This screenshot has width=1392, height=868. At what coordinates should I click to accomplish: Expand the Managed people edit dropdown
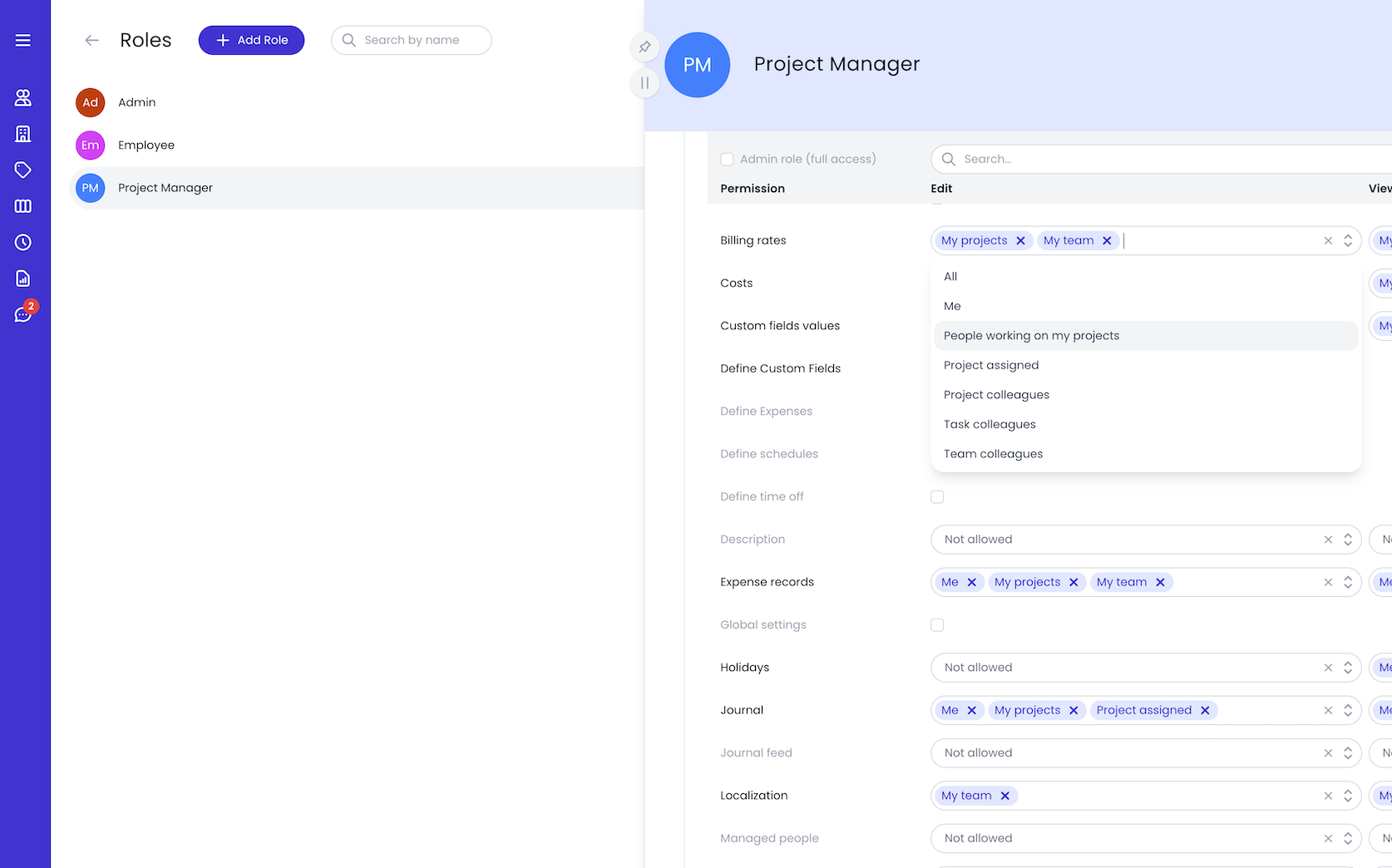(x=1348, y=838)
